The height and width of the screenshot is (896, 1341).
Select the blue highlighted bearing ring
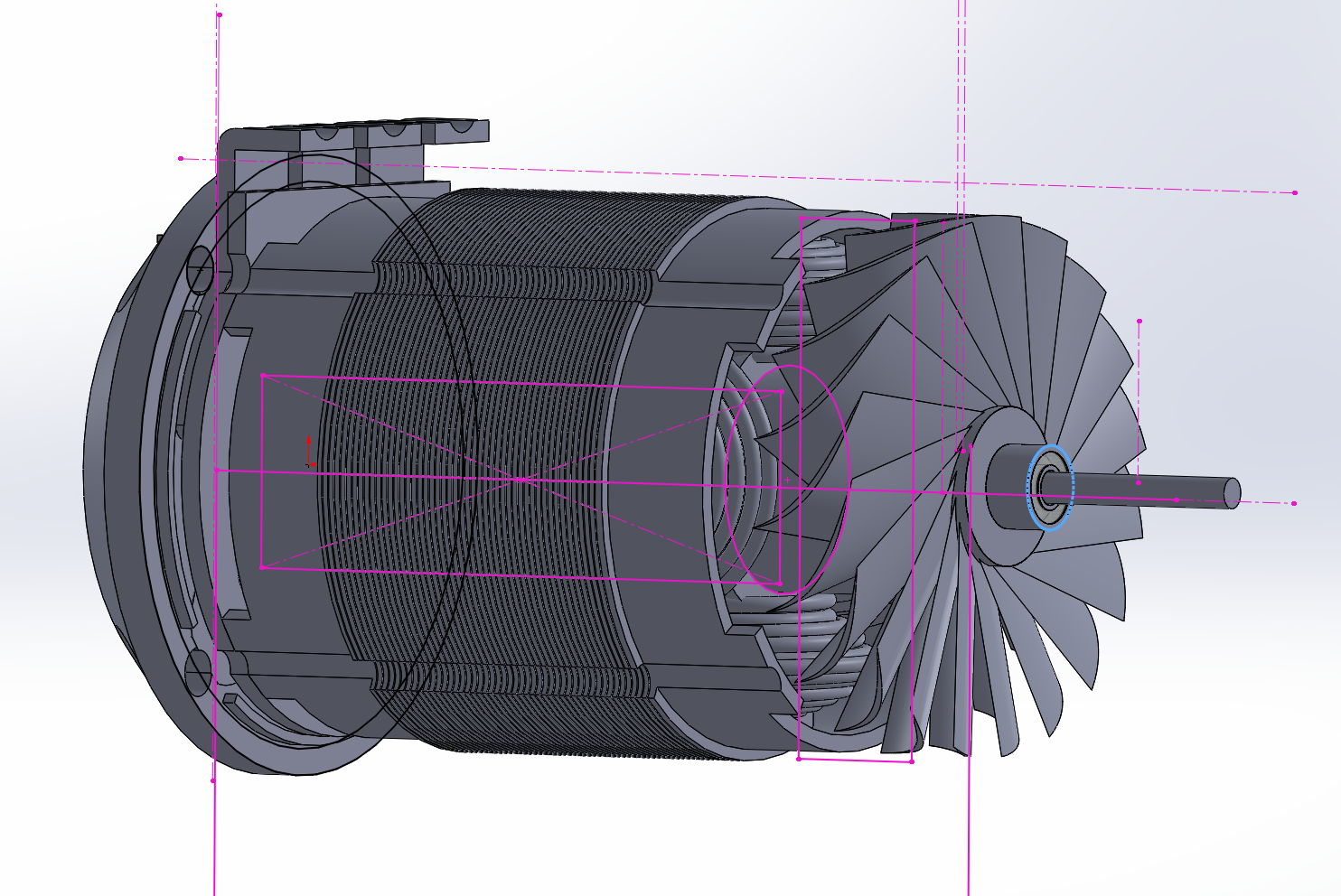1049,488
